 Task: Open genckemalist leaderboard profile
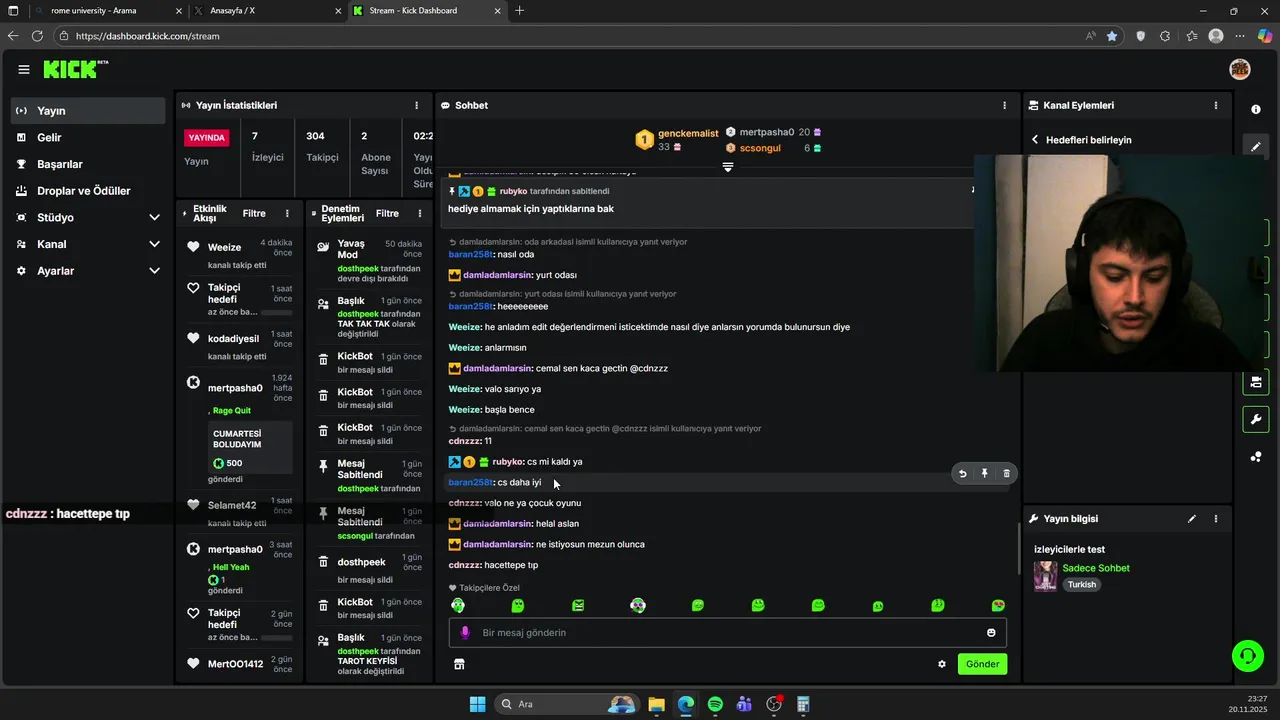click(x=688, y=133)
